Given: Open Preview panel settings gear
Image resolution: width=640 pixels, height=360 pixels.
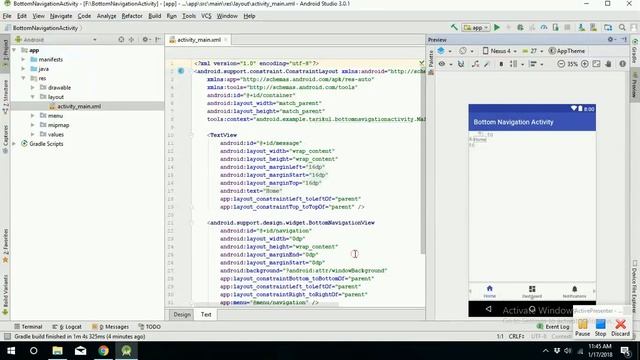Looking at the screenshot, I should (x=611, y=40).
